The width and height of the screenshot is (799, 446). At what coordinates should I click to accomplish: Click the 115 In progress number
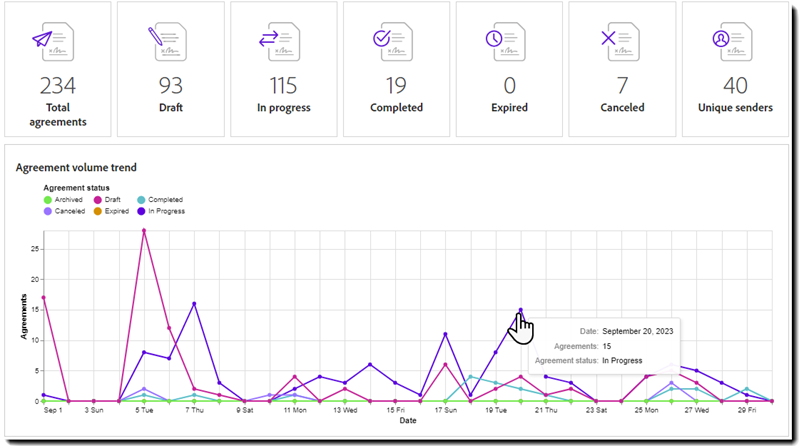tap(283, 86)
